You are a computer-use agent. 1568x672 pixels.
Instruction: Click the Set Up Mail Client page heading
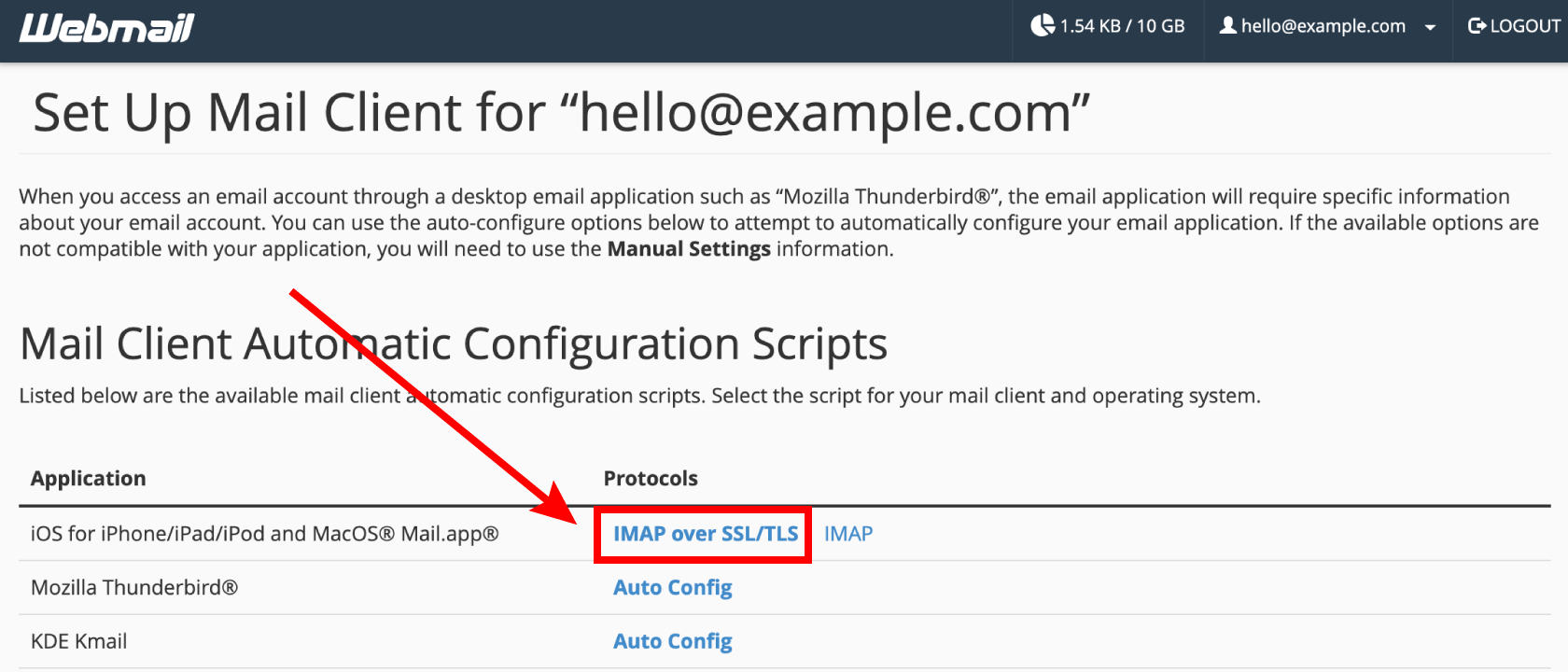[x=562, y=113]
